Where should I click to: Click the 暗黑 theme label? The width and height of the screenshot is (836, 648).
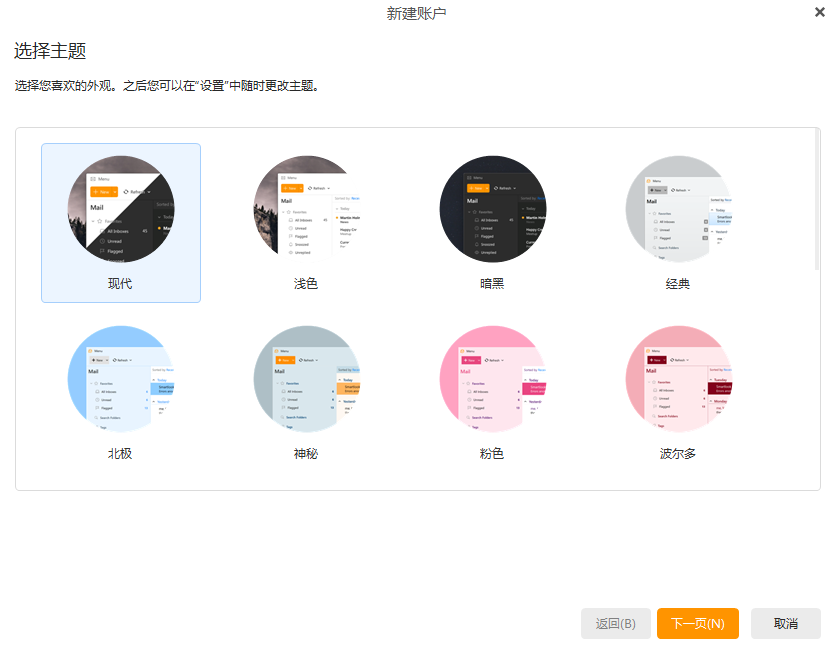click(x=492, y=284)
